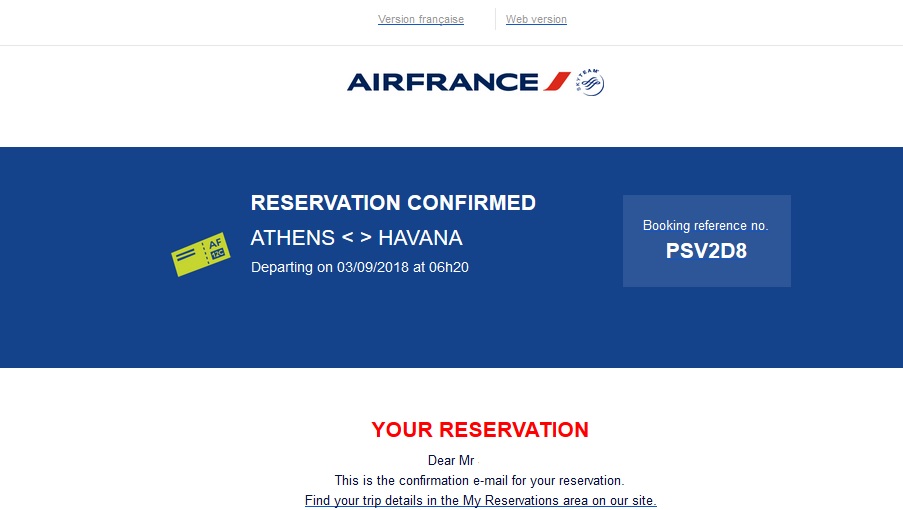Click the red swoosh in Air France logo

click(556, 81)
